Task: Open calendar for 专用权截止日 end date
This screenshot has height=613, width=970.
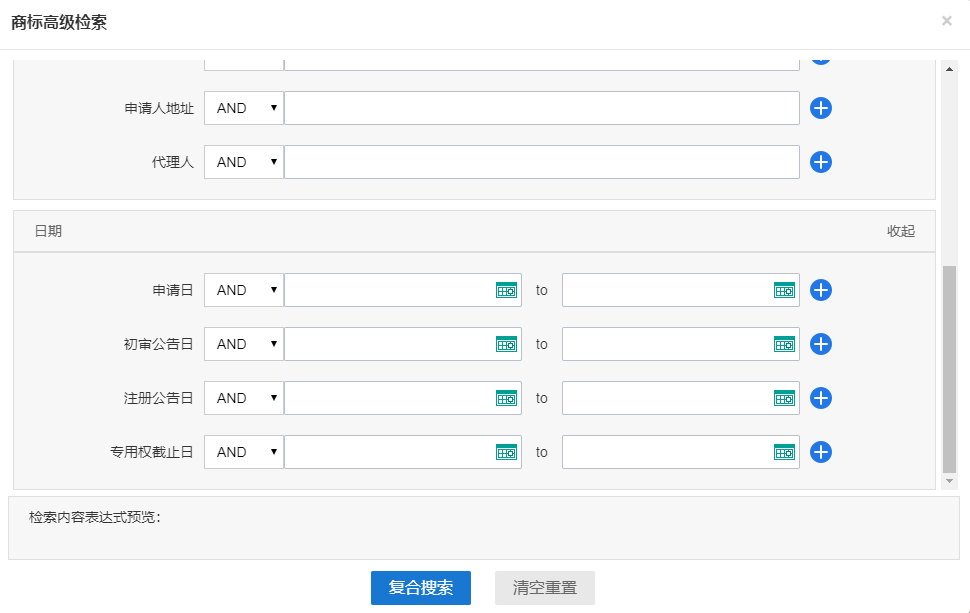Action: [x=785, y=452]
